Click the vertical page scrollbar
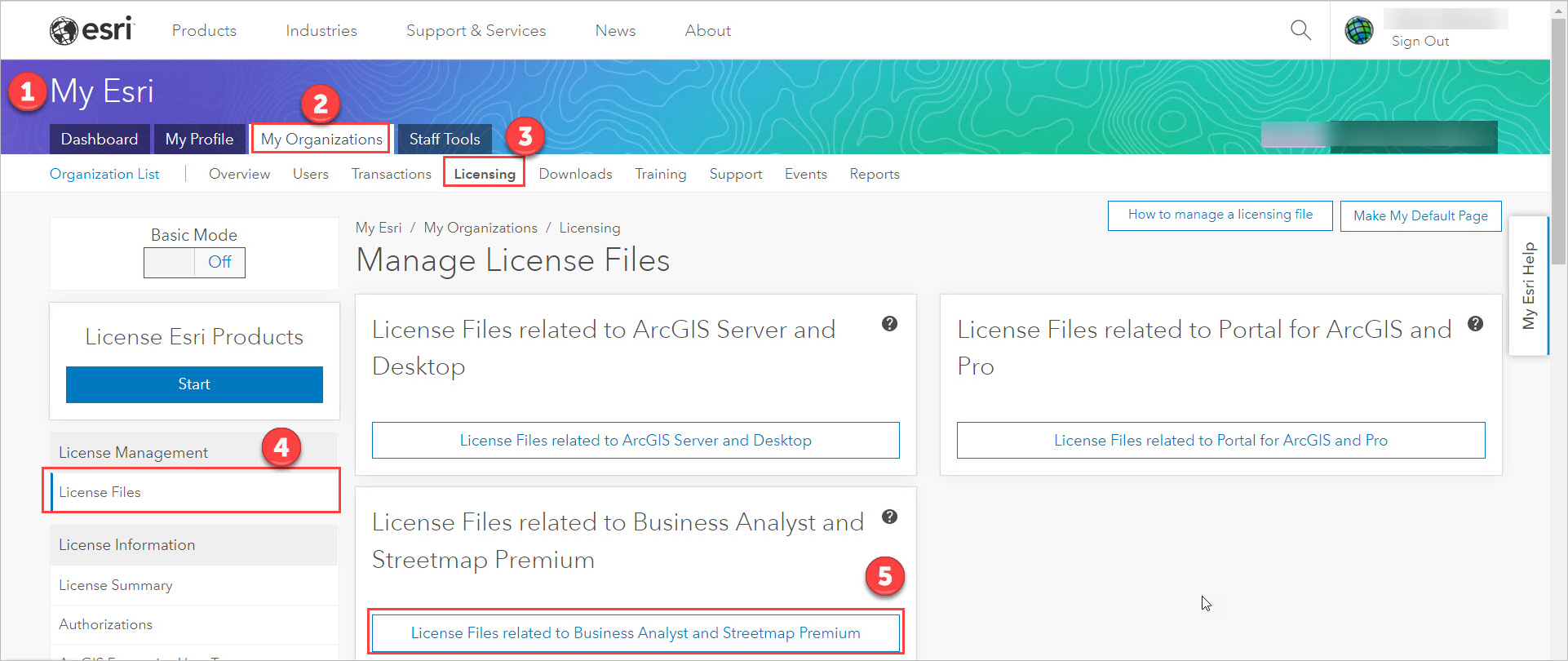Viewport: 1568px width, 661px height. pos(1559,143)
